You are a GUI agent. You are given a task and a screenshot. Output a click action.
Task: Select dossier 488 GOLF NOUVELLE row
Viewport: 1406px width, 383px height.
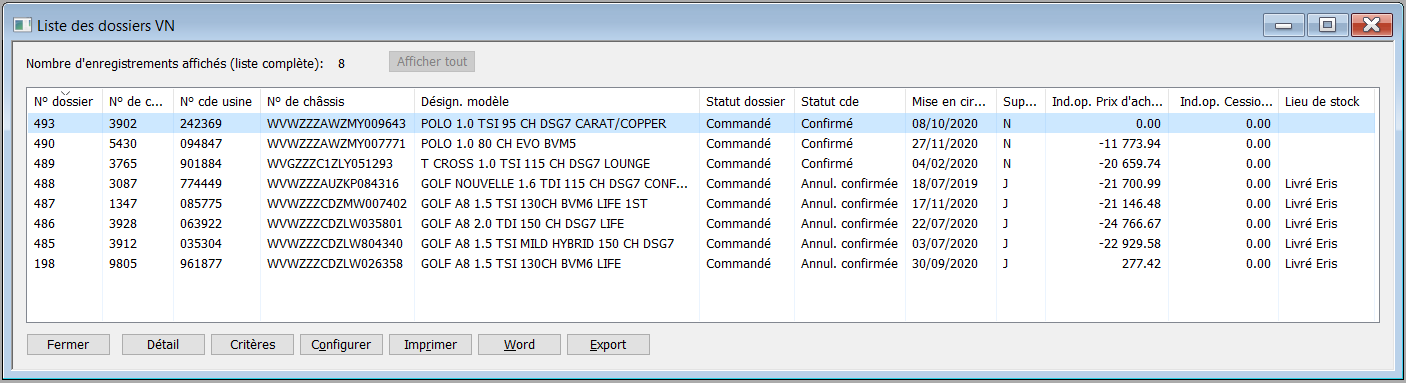click(x=701, y=183)
